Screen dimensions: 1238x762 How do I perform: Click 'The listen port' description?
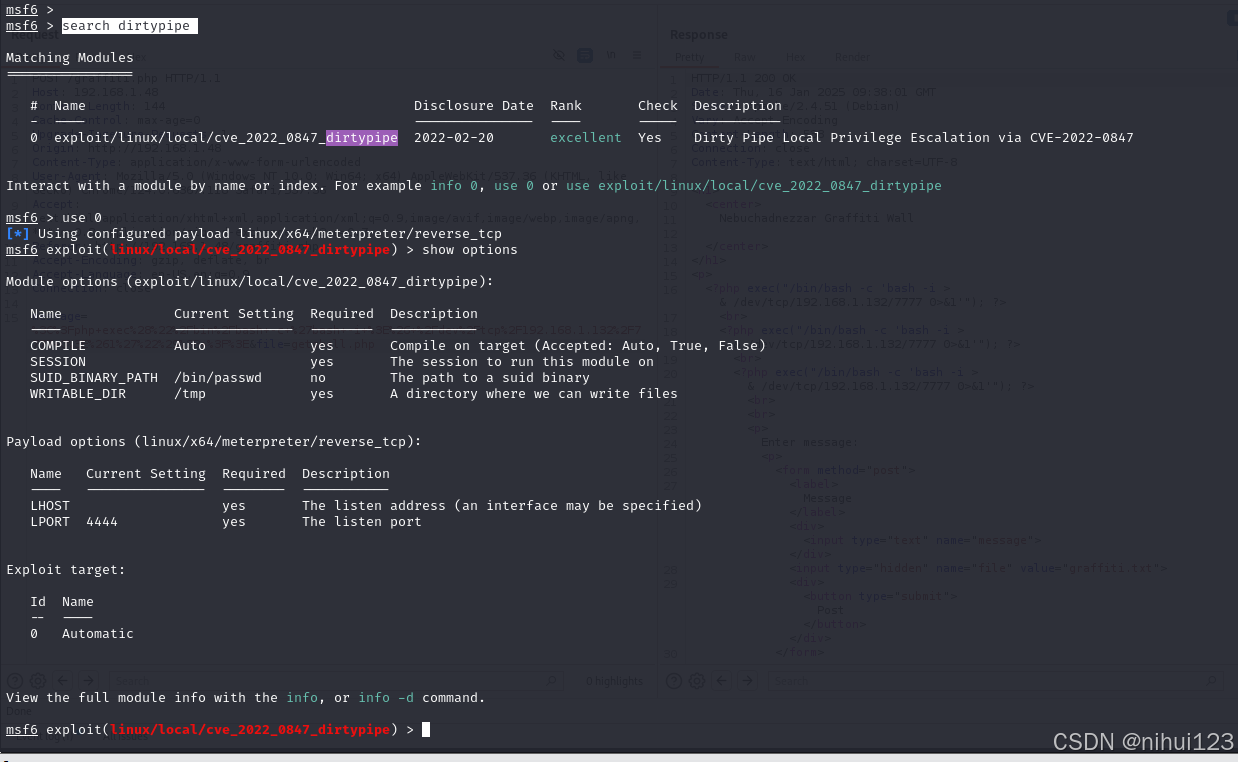coord(362,521)
